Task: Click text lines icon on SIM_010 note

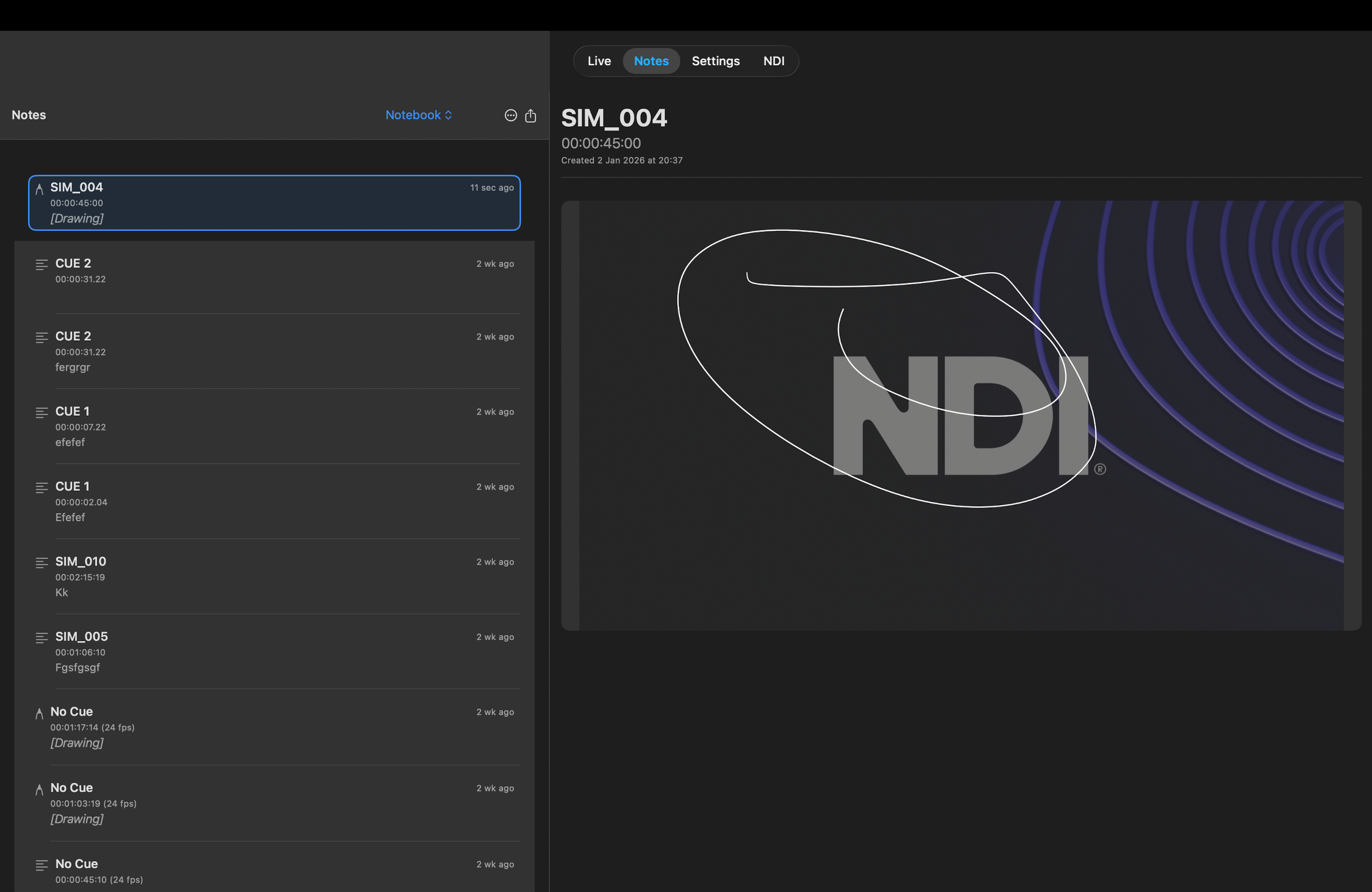Action: pyautogui.click(x=42, y=562)
